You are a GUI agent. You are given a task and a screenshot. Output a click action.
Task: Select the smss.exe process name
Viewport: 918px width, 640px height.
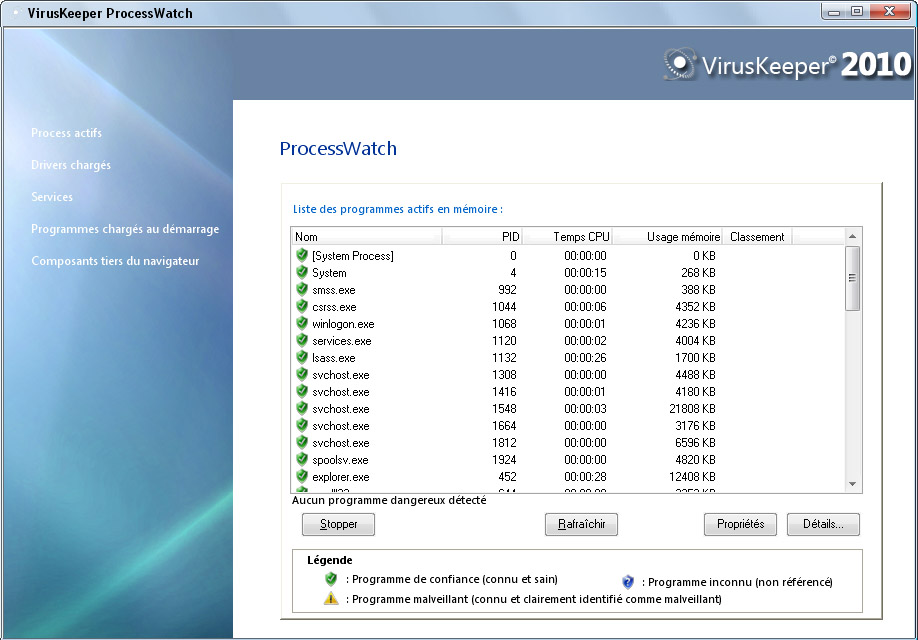(334, 290)
